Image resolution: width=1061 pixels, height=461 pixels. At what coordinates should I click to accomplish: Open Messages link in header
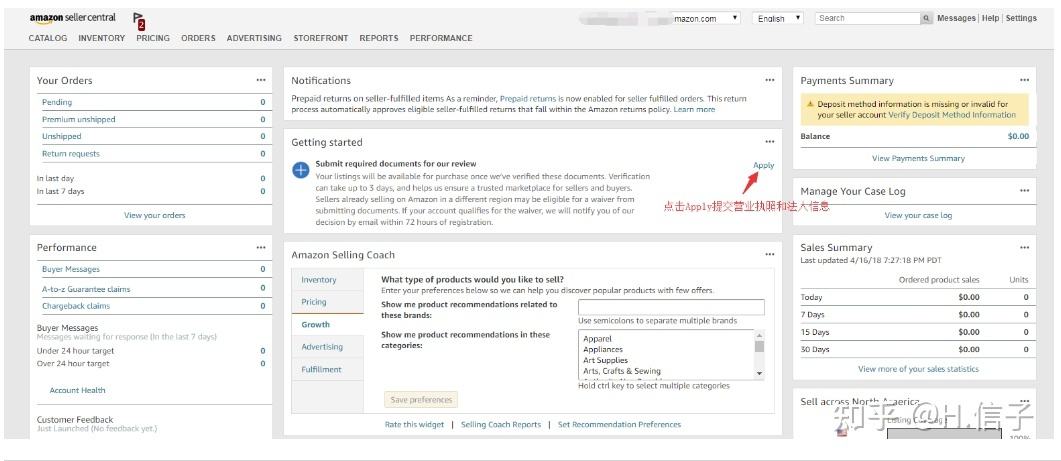[x=956, y=18]
